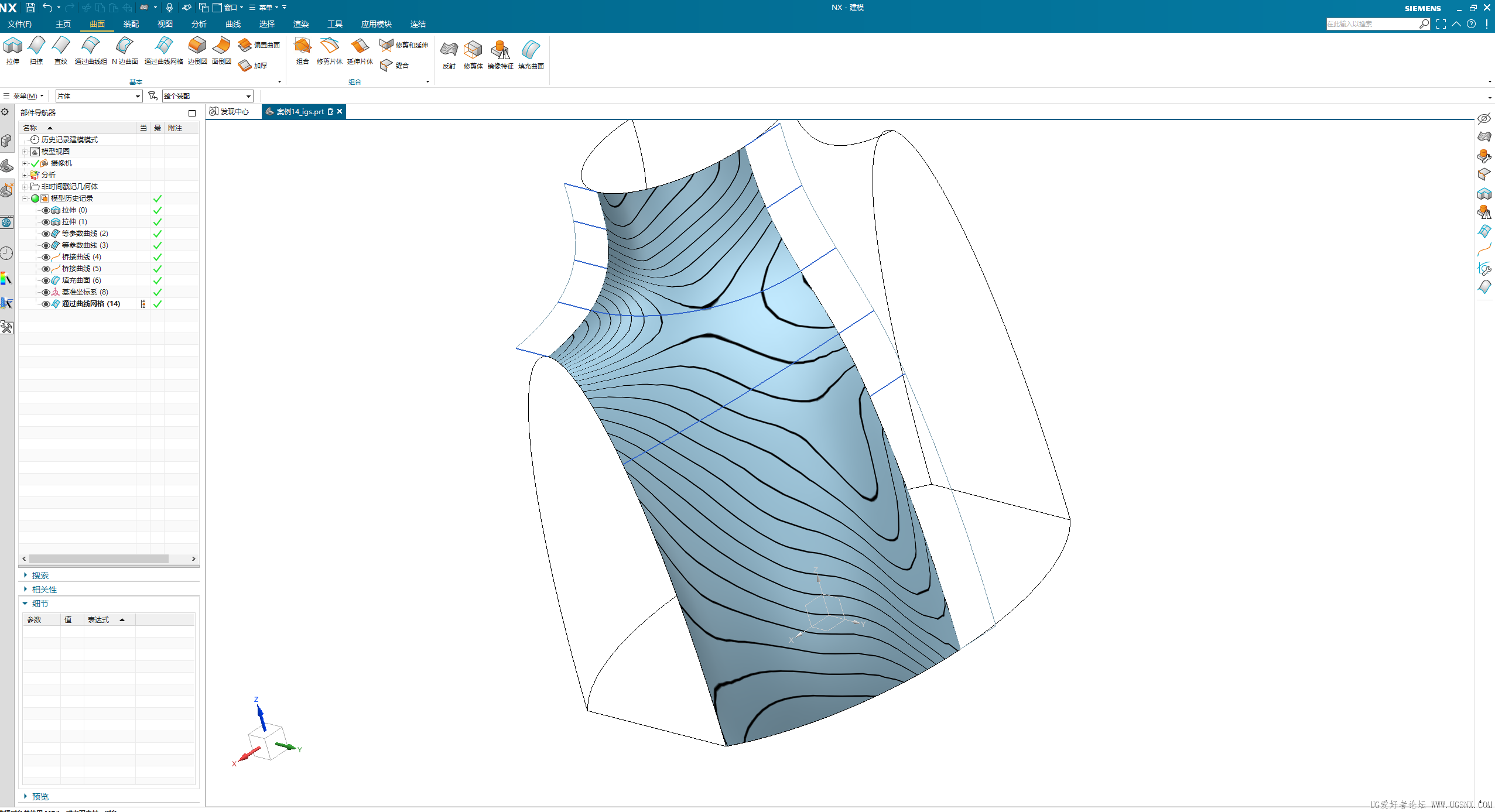The width and height of the screenshot is (1495, 812).
Task: Hide 等参数曲线 (3) using its eye icon
Action: [x=46, y=245]
